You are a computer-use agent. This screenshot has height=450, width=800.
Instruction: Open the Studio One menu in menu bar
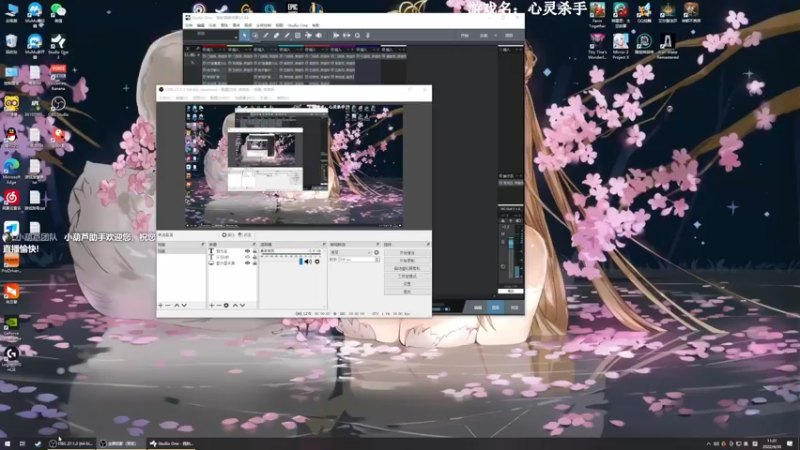[297, 25]
